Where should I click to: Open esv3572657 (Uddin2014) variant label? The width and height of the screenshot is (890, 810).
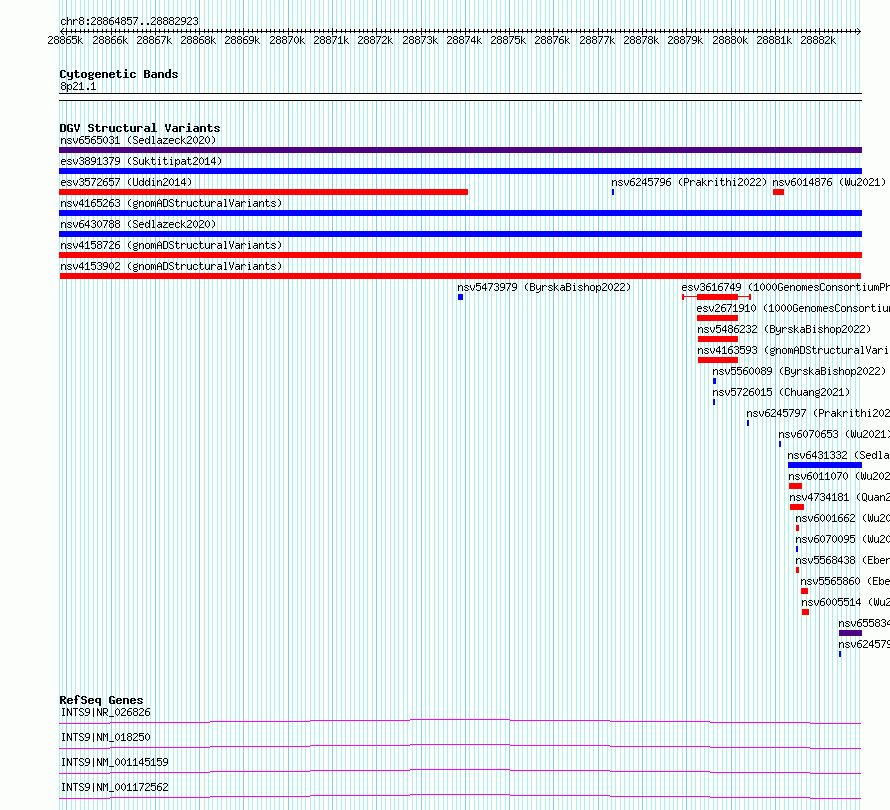click(x=126, y=182)
